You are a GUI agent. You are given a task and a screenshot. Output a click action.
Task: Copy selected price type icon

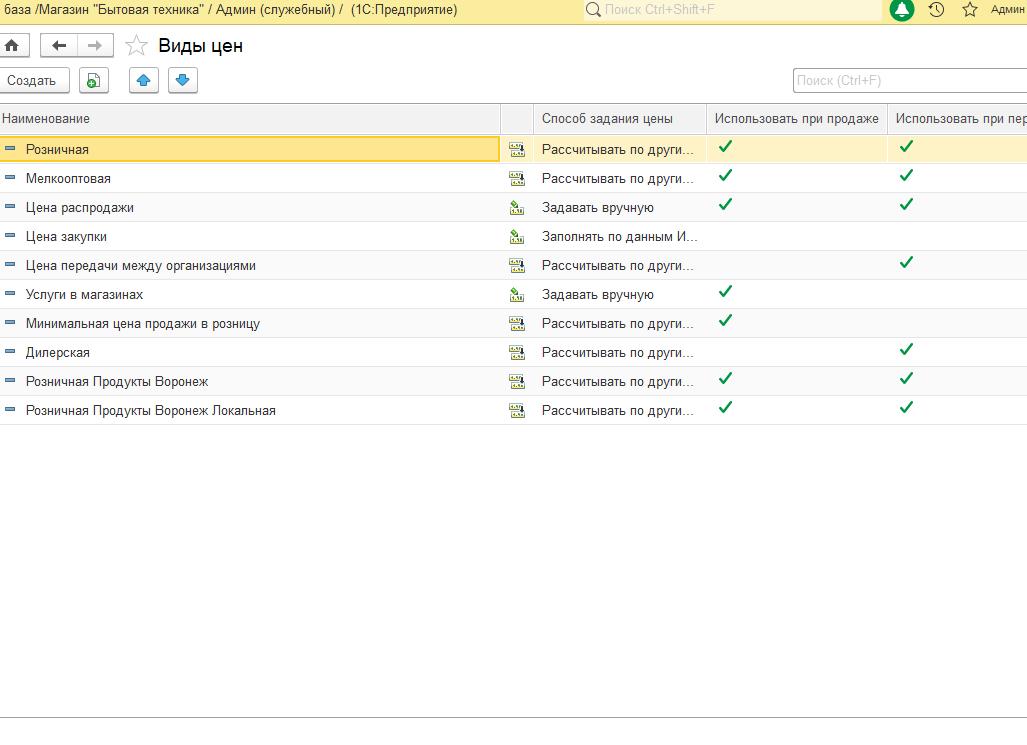94,81
